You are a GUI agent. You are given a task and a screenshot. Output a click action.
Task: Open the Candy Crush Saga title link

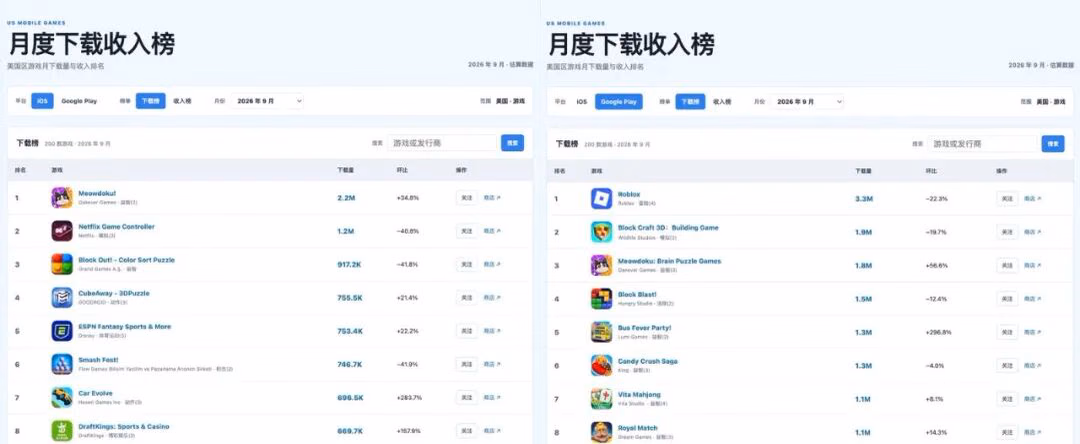[x=647, y=361]
